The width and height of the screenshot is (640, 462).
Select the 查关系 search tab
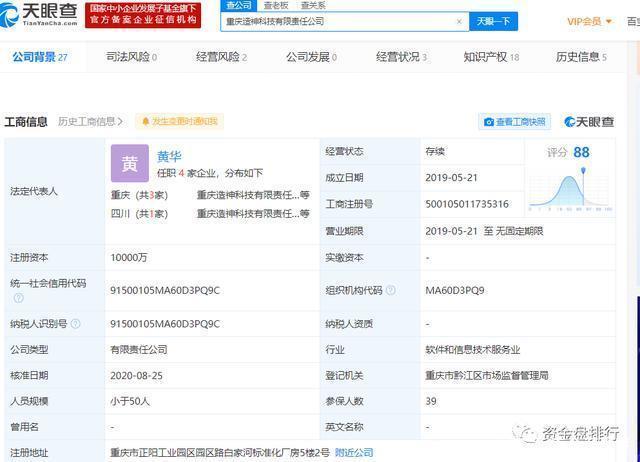(x=313, y=5)
